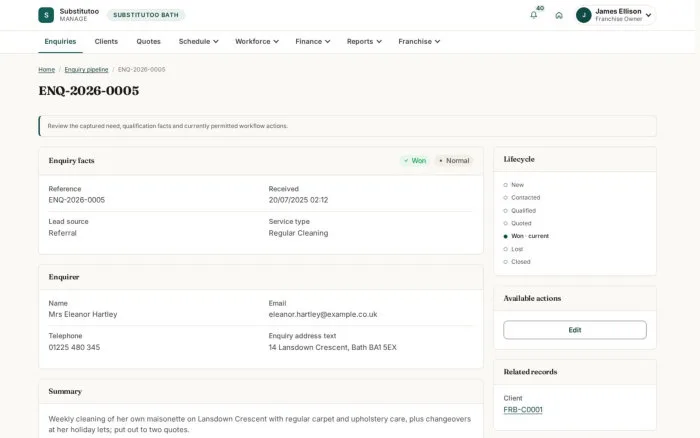
Task: Click the address 14 Lansdown Crescent text
Action: click(333, 347)
